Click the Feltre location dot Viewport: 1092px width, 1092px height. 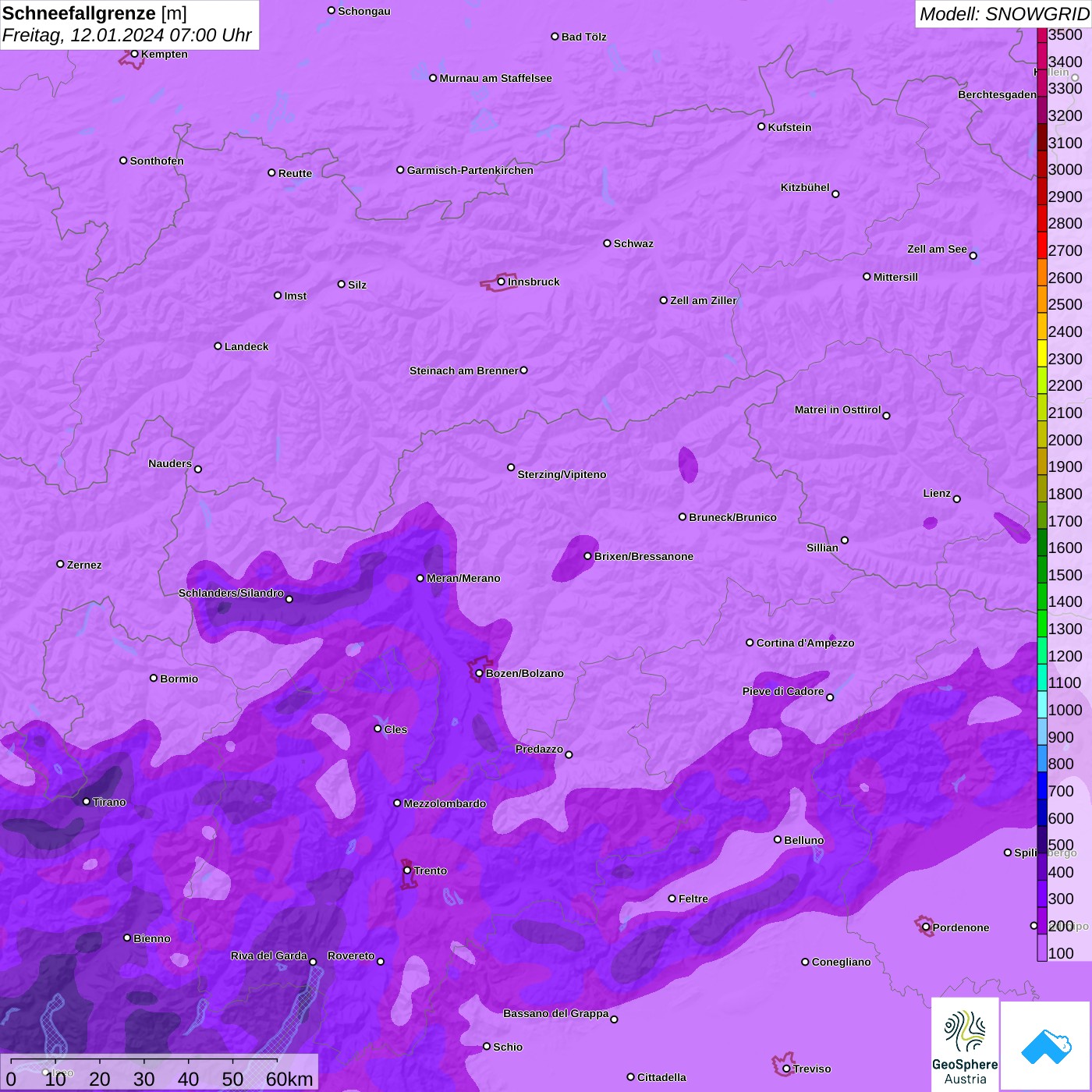(672, 899)
